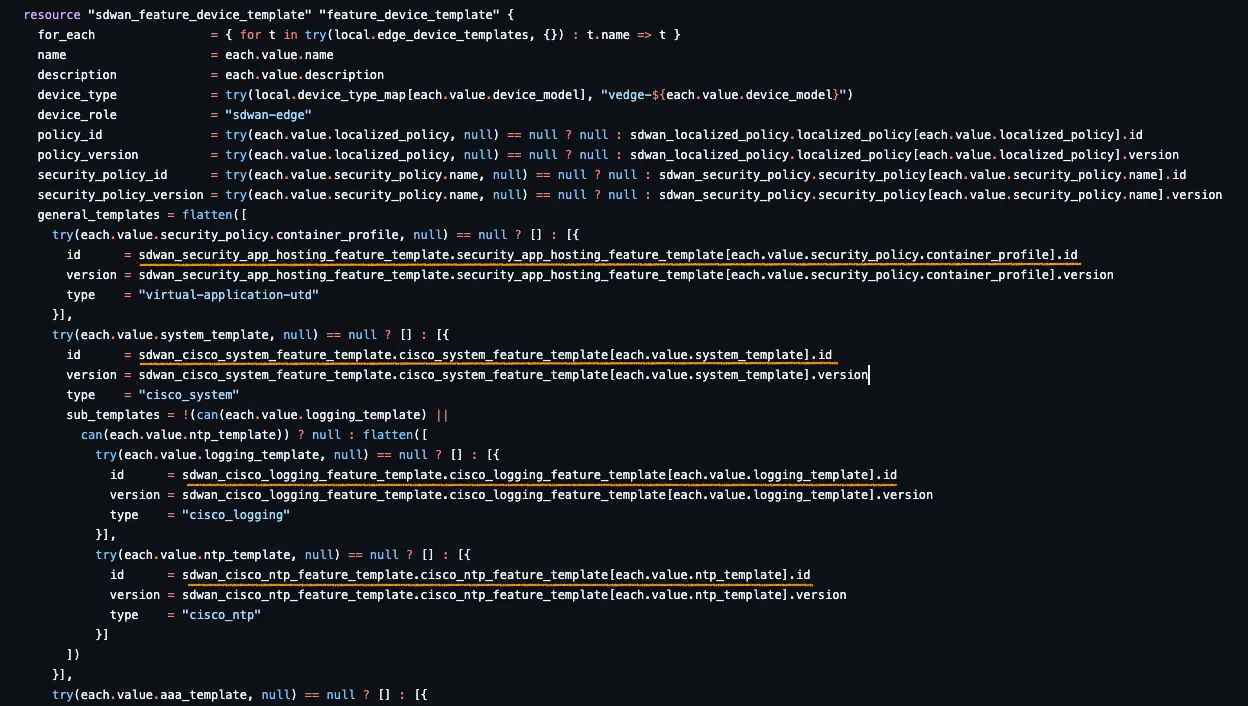Click the underlined cisco logging template id reference
Screen dimensions: 1248x706
[x=540, y=475]
